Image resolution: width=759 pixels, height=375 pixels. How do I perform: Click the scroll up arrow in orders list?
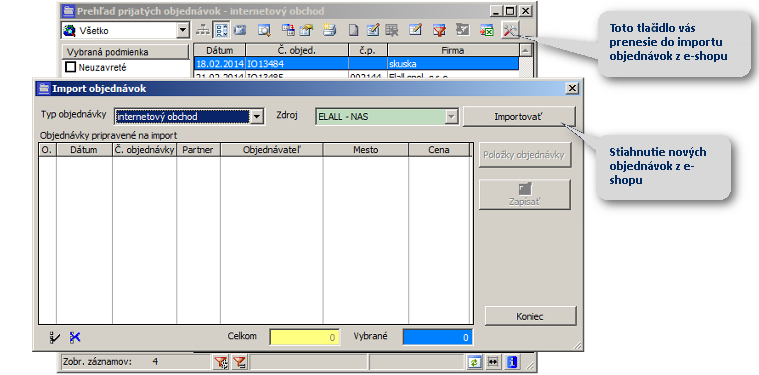(x=525, y=50)
